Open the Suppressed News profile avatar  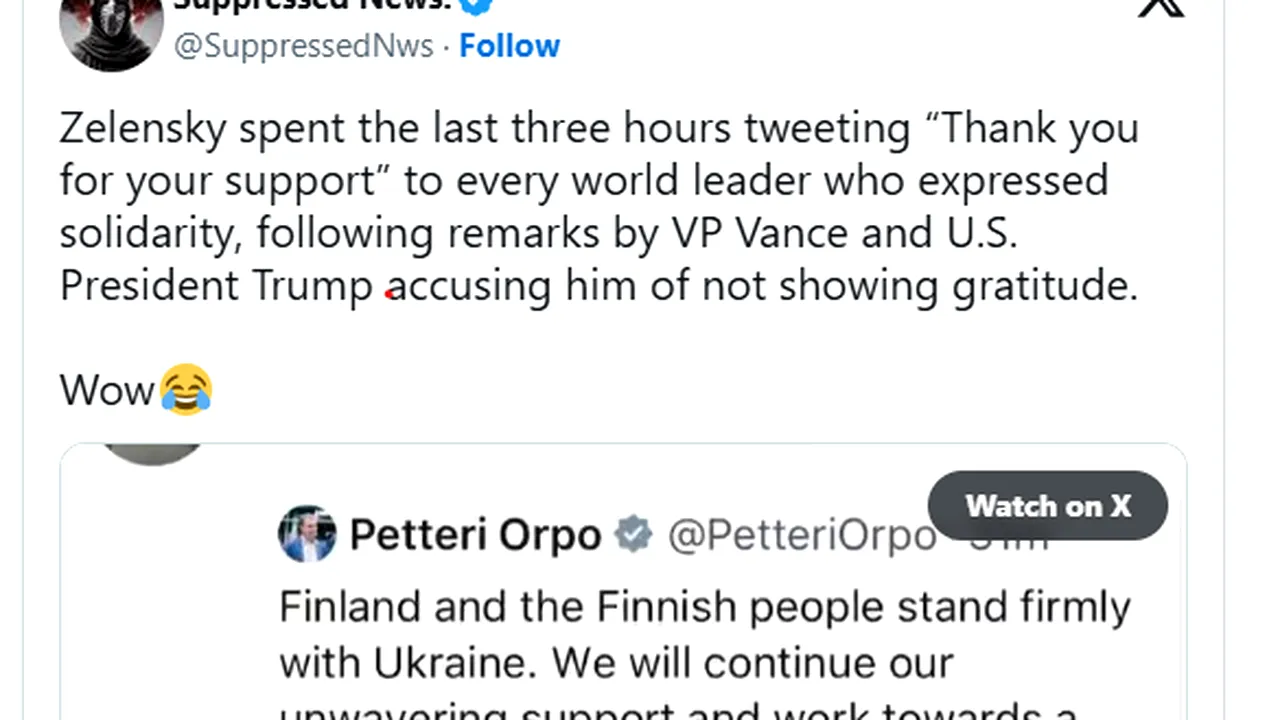111,28
